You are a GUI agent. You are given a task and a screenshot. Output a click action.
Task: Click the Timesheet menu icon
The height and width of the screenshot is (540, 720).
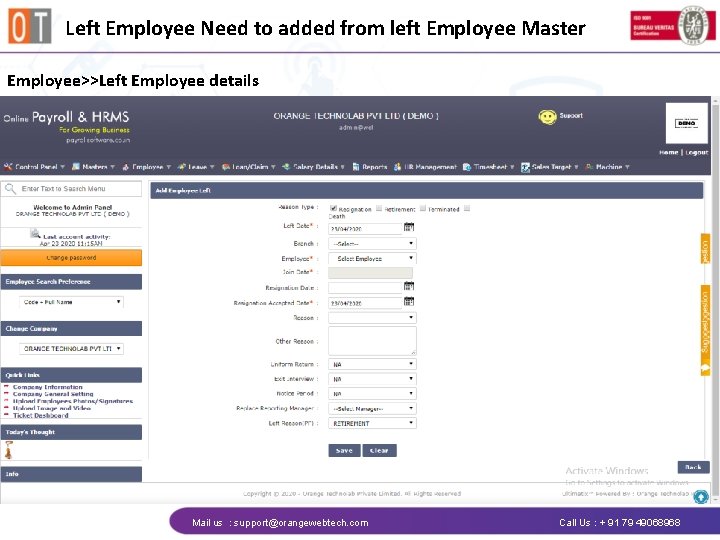(x=467, y=167)
